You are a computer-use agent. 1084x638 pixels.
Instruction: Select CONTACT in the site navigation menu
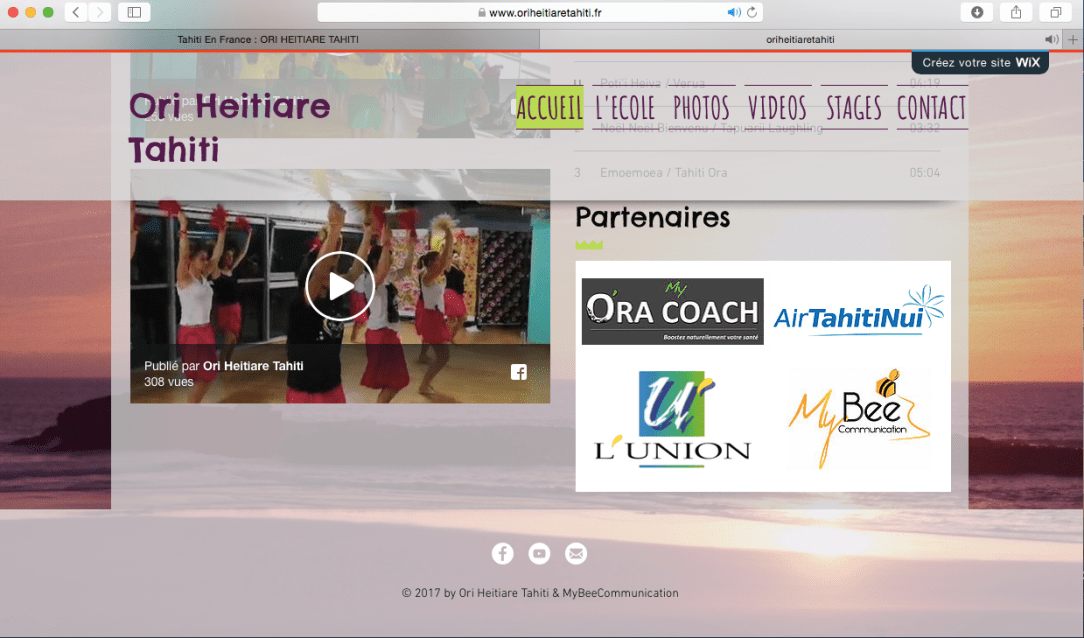click(931, 108)
